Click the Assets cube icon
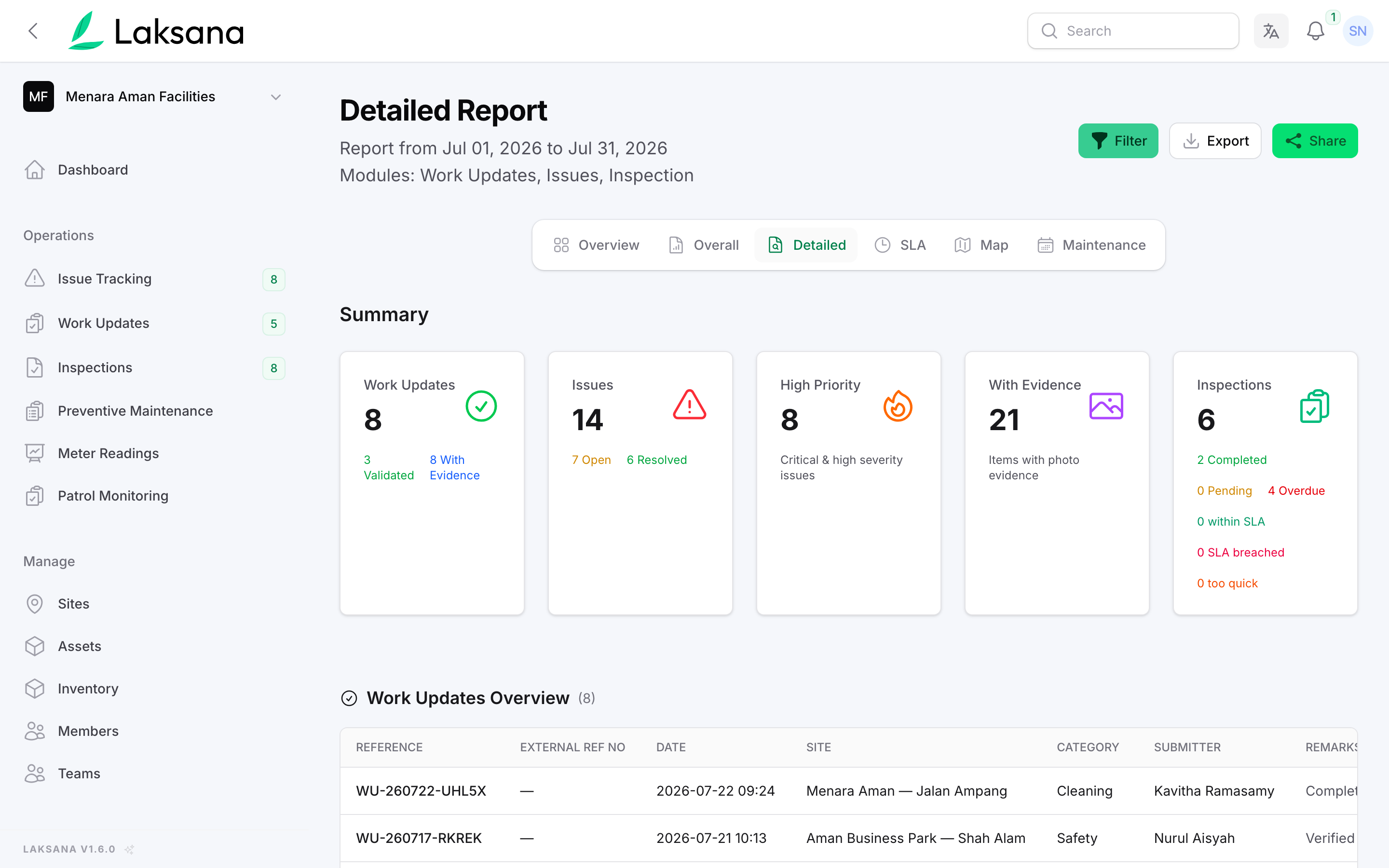Viewport: 1389px width, 868px height. (34, 646)
